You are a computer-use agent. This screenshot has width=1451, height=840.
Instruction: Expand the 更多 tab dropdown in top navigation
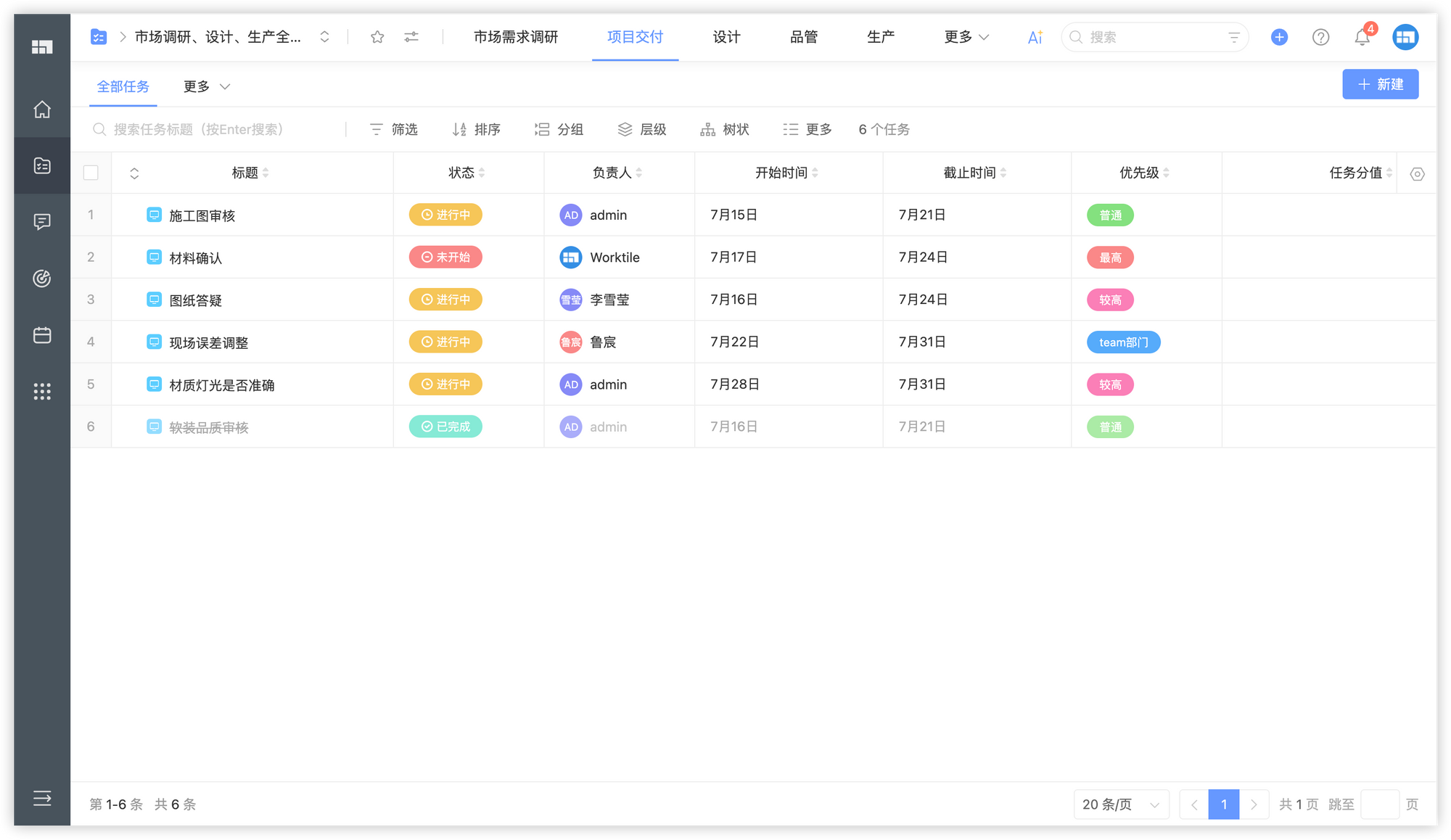point(966,37)
